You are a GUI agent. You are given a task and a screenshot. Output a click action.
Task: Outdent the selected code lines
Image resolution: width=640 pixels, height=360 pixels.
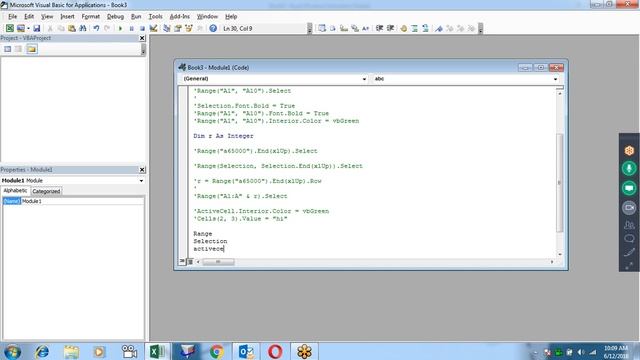tap(391, 28)
